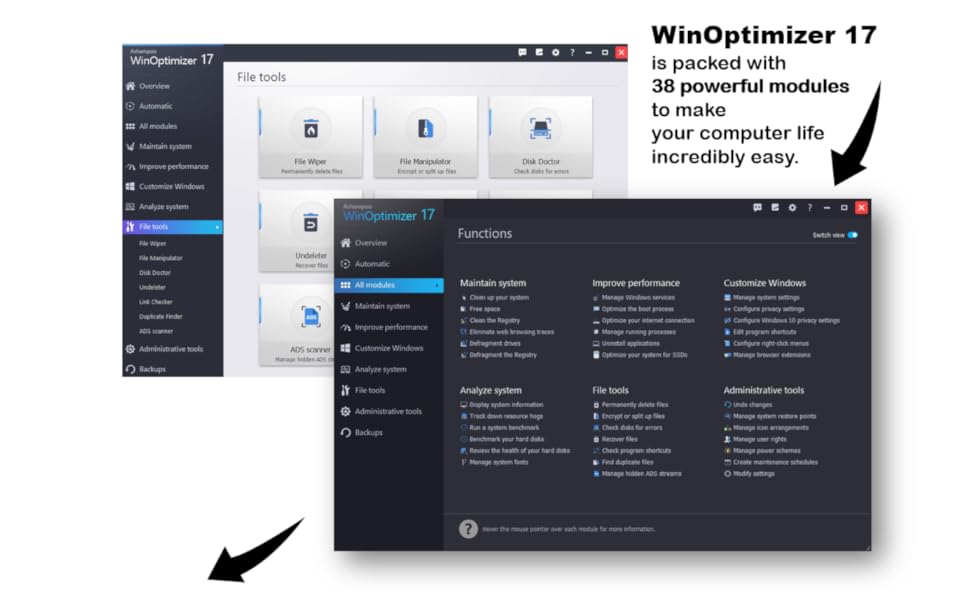Select Disk Doctor sub-item in back sidebar
The height and width of the screenshot is (600, 970).
(155, 273)
